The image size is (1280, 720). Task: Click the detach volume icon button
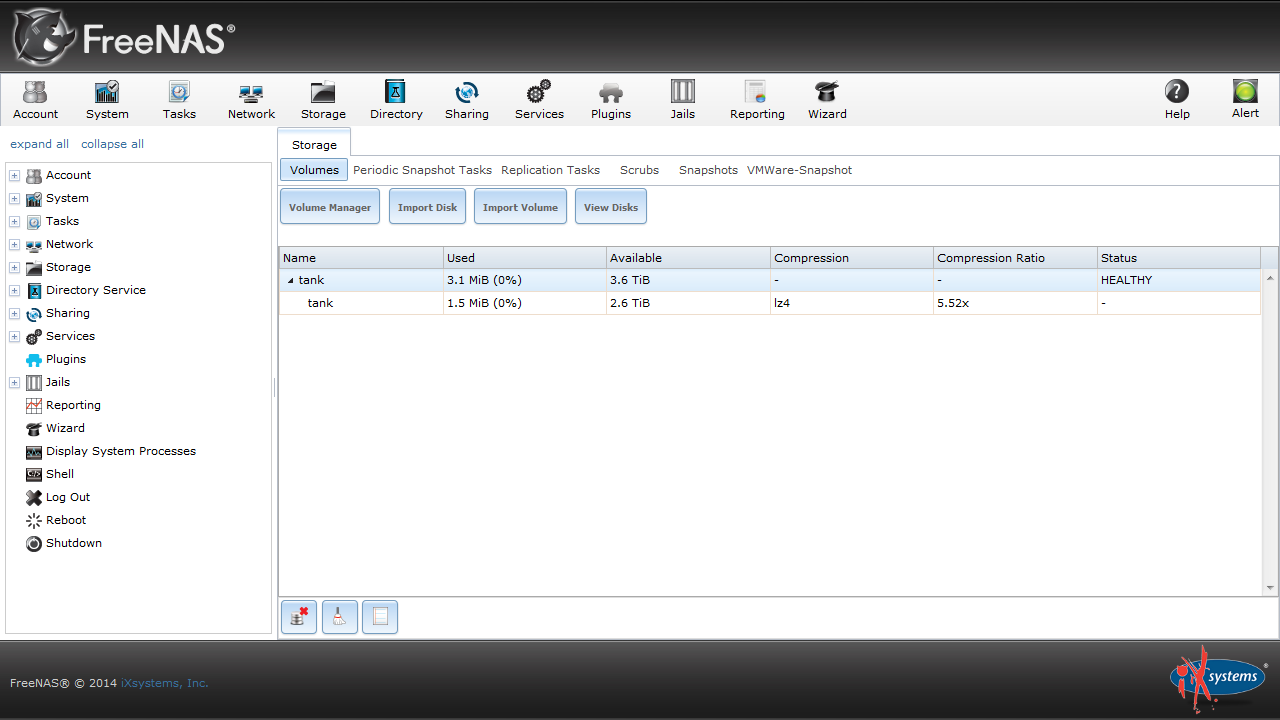pyautogui.click(x=299, y=617)
